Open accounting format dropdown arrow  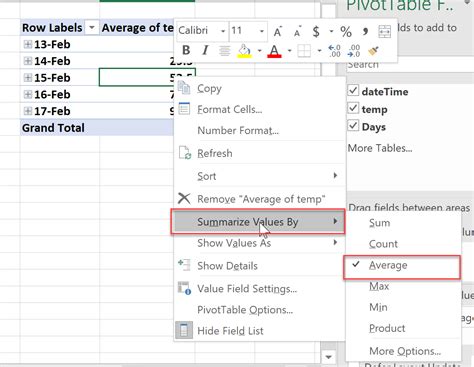click(331, 31)
